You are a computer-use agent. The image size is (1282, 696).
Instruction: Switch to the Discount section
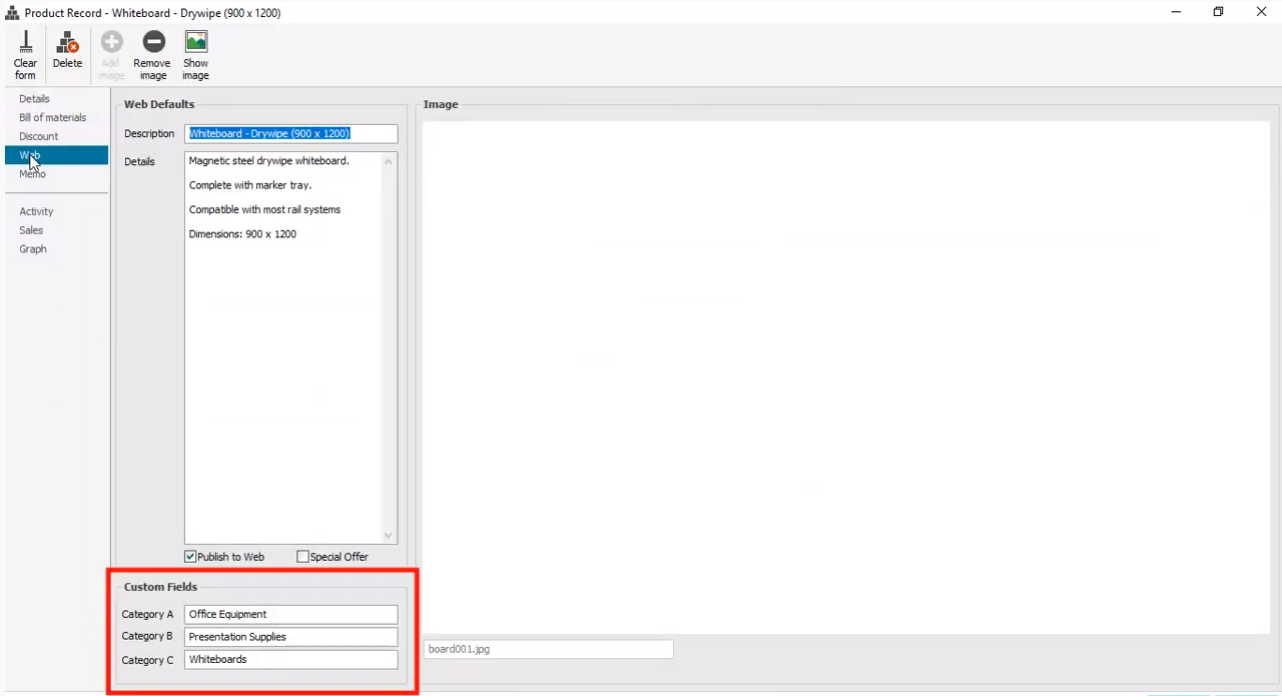(38, 137)
